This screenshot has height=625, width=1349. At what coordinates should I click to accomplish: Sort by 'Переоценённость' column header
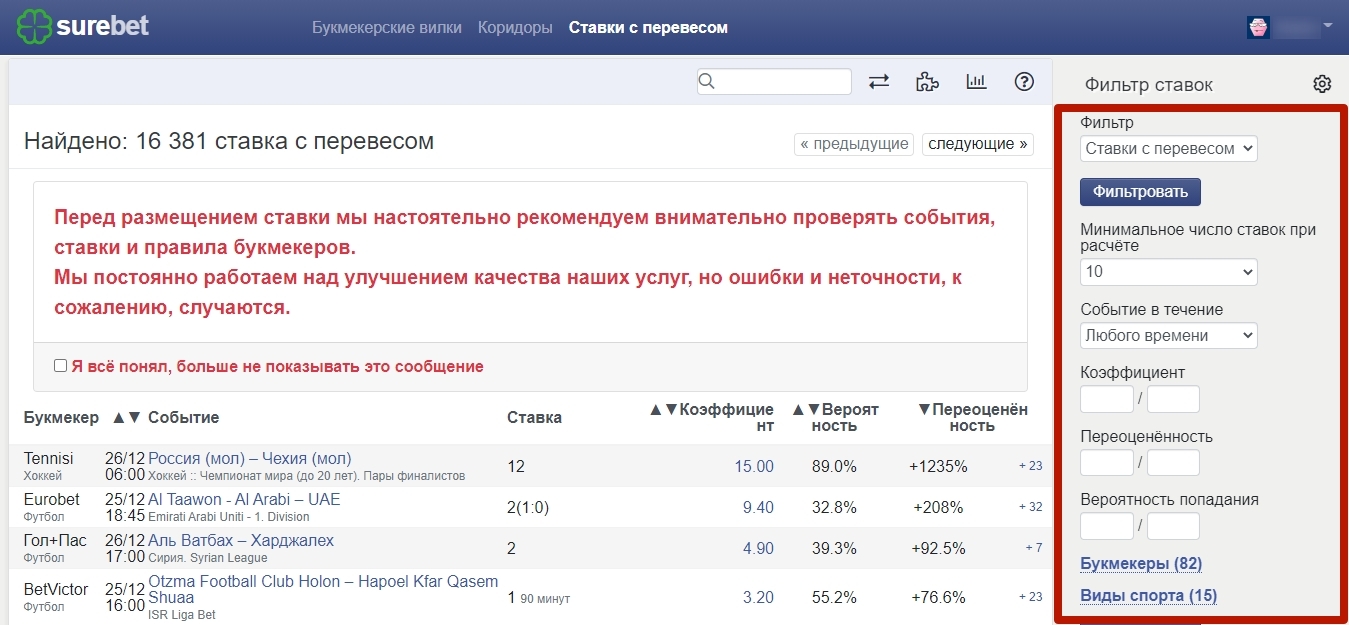pos(972,417)
